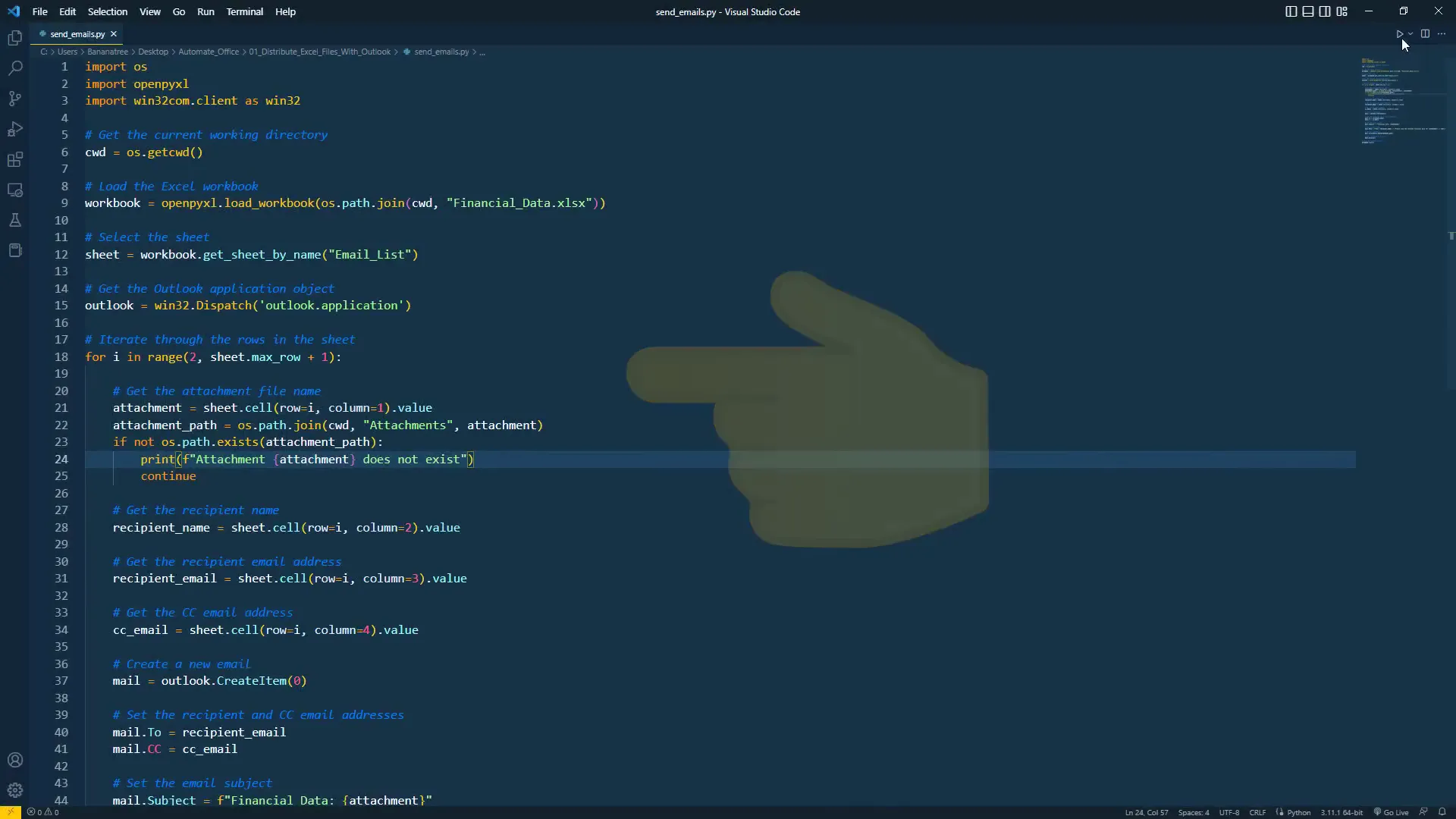1456x819 pixels.
Task: Click Automate_Office in the breadcrumb path
Action: [208, 52]
